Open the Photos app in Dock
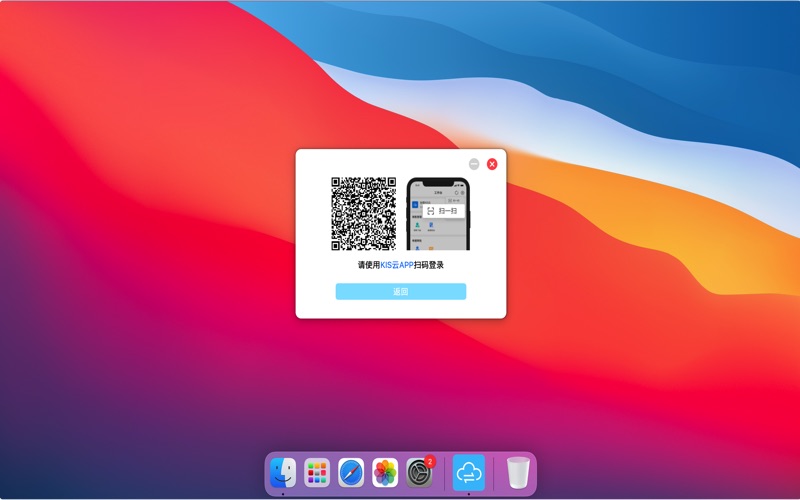 [385, 472]
